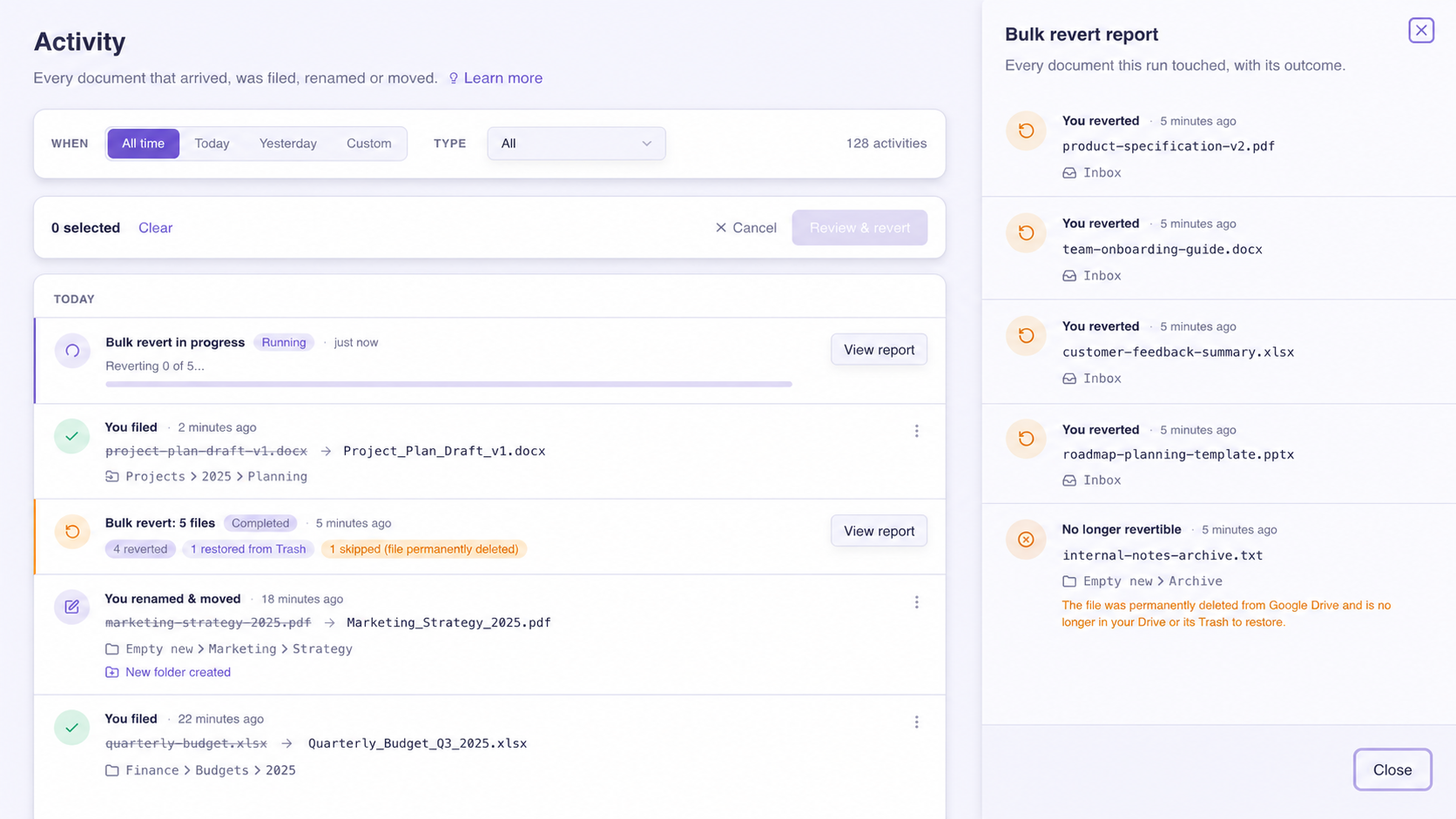Open more options for Project_Plan_Draft_v1.docx row

tap(916, 431)
